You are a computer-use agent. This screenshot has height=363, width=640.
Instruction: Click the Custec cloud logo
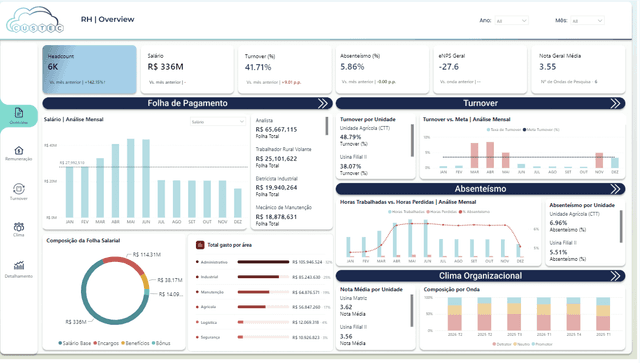click(35, 20)
